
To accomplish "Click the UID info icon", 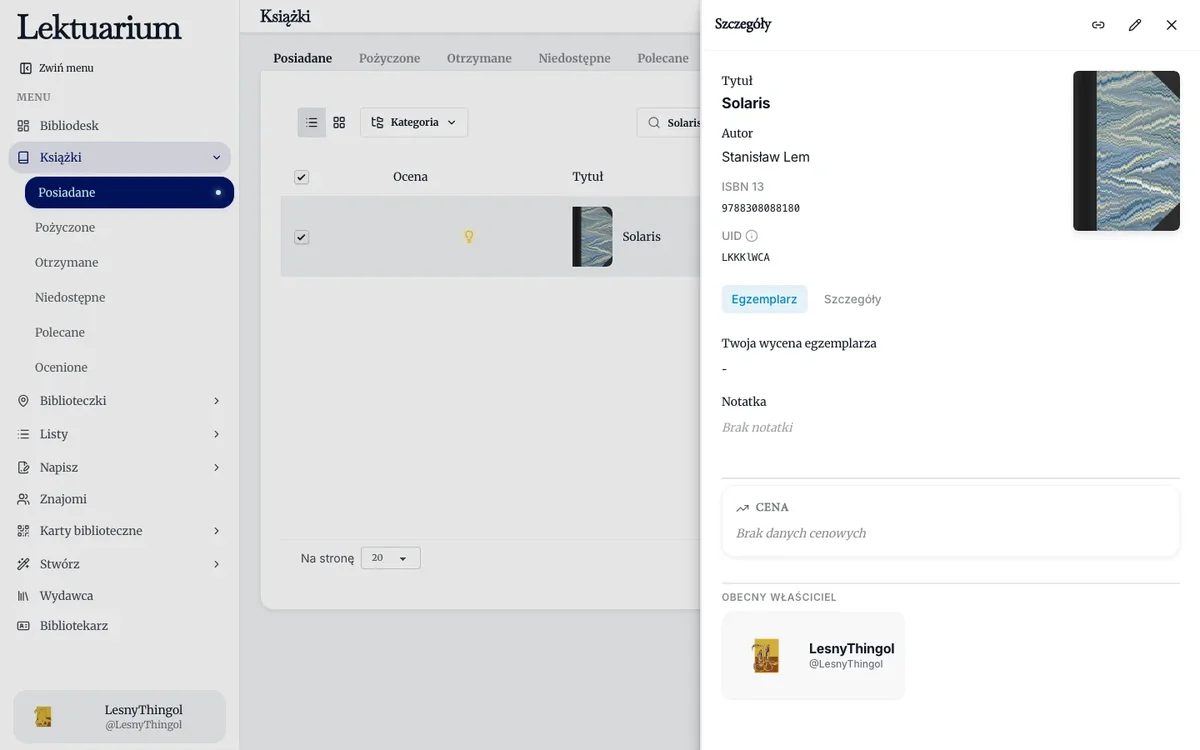I will [x=752, y=236].
